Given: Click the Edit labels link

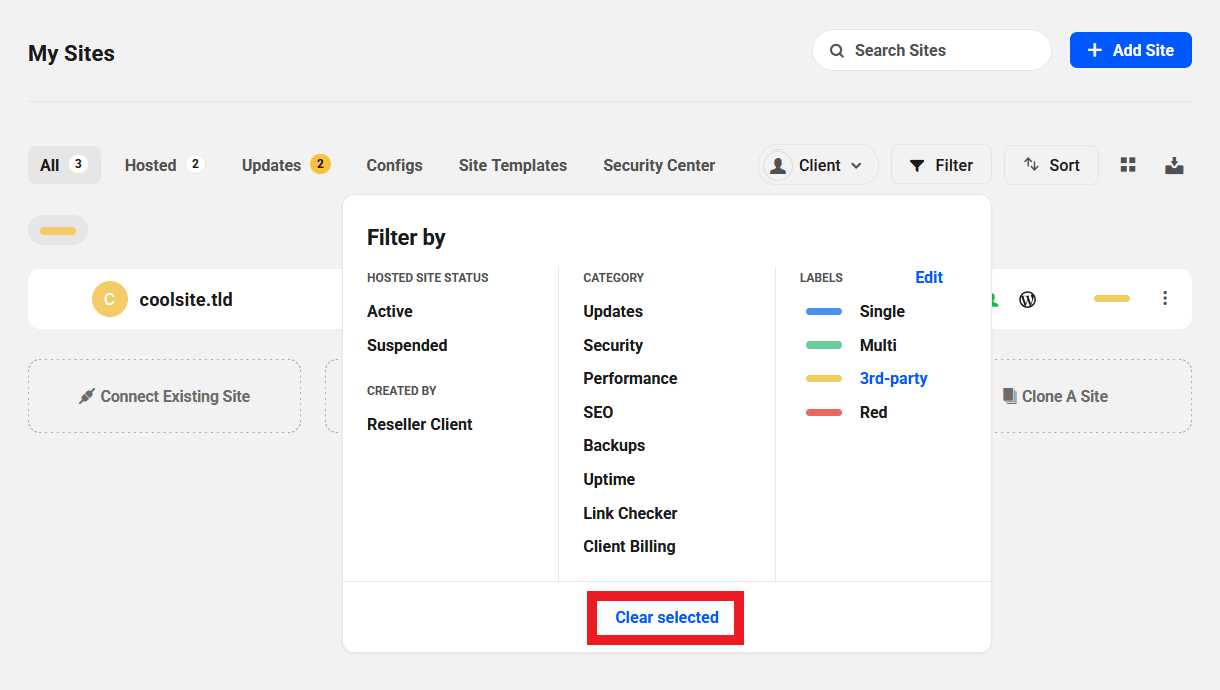Looking at the screenshot, I should pos(929,277).
